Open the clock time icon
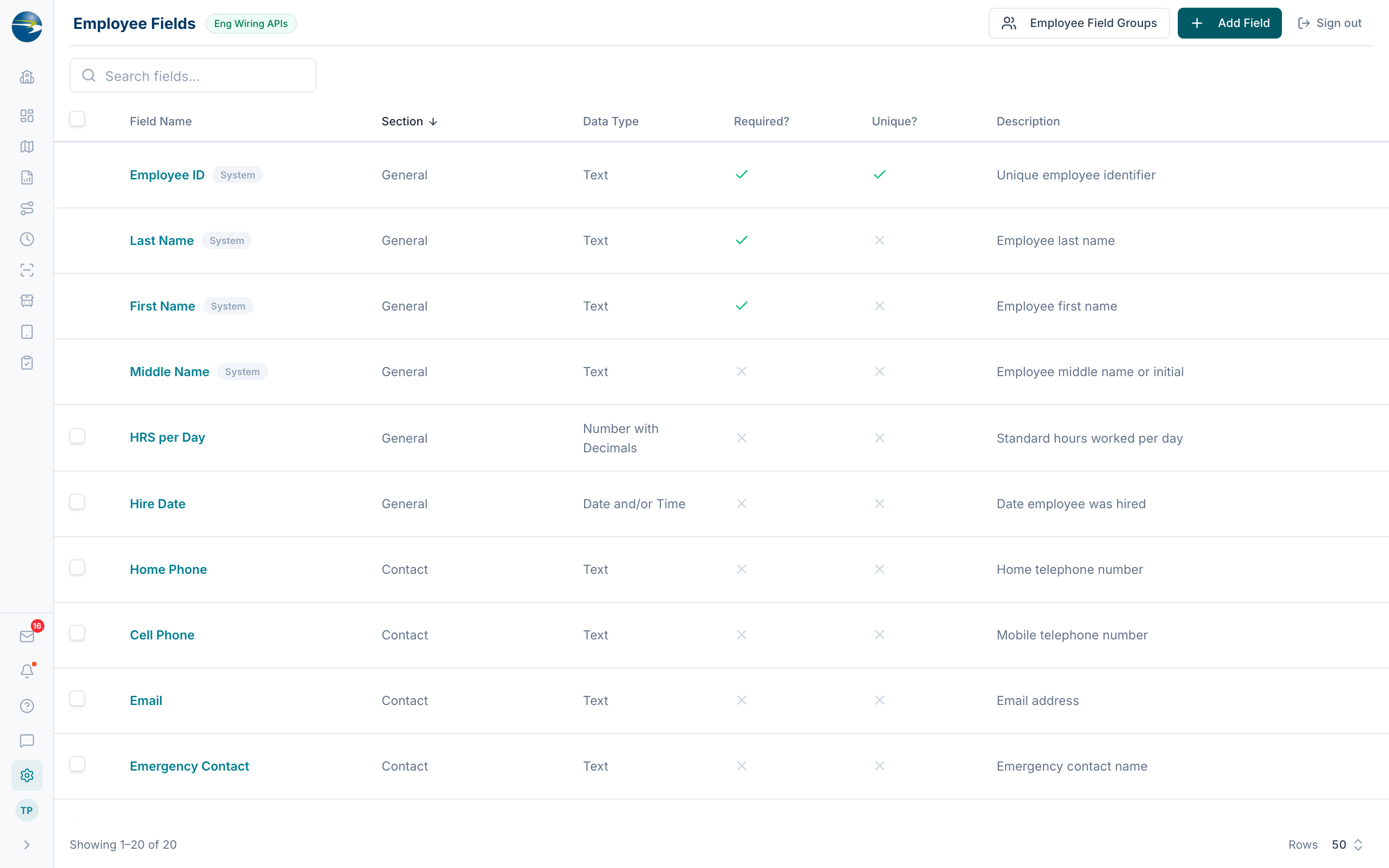Image resolution: width=1389 pixels, height=868 pixels. 27,239
